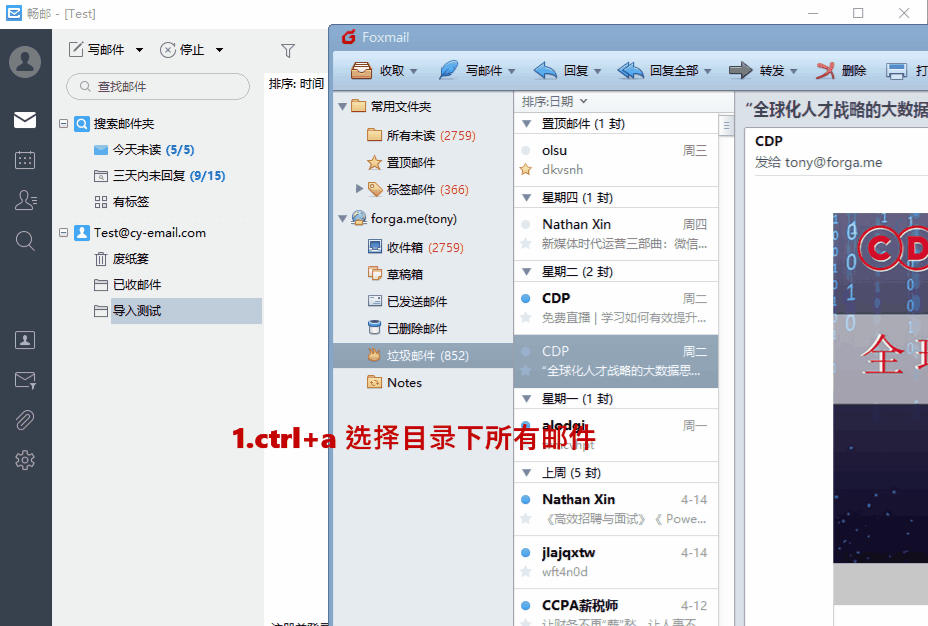This screenshot has height=626, width=928.
Task: Select the 垃圾邮件 (852) folder
Action: (x=423, y=356)
